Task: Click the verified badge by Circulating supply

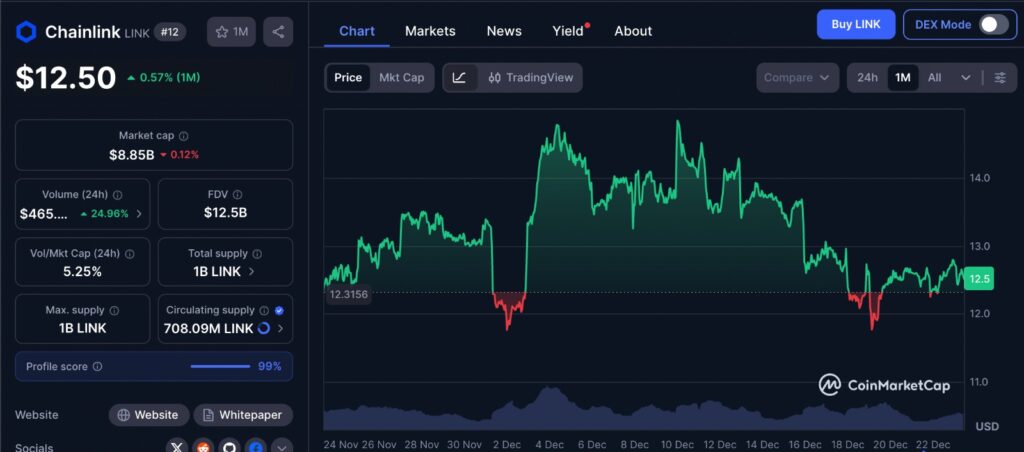Action: click(279, 310)
